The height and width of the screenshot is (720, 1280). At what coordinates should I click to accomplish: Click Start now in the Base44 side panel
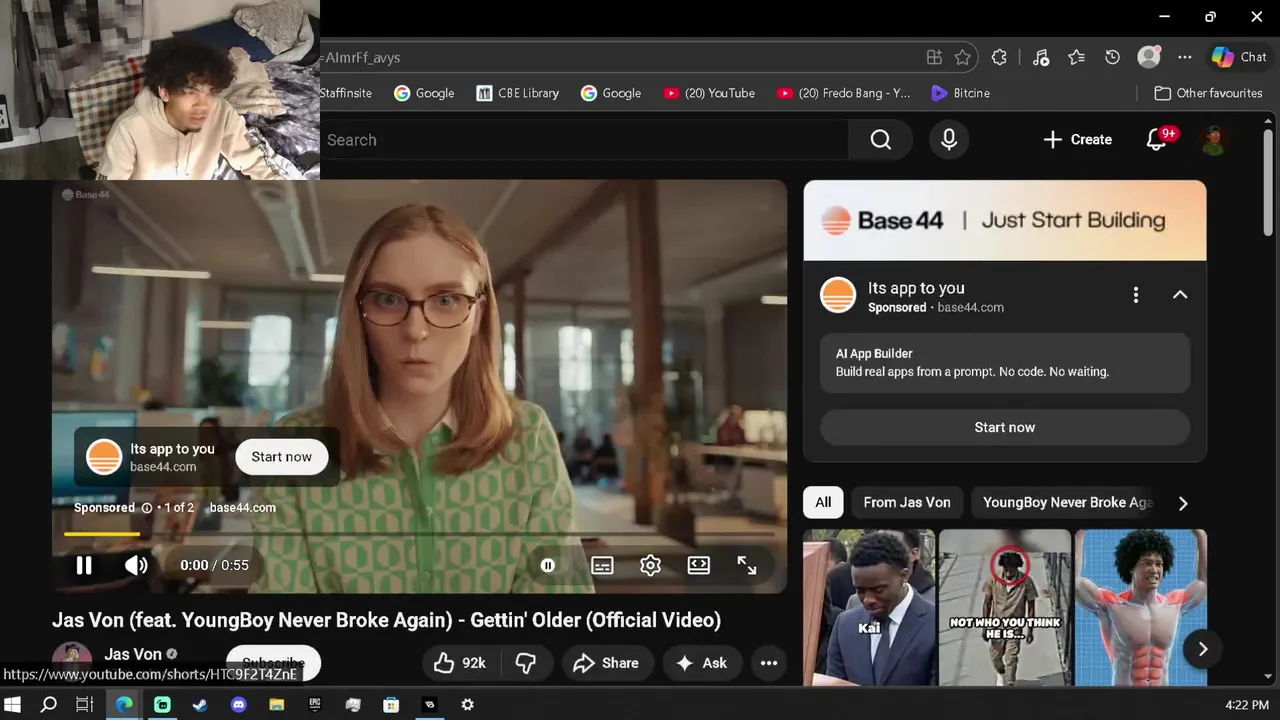[x=1005, y=427]
